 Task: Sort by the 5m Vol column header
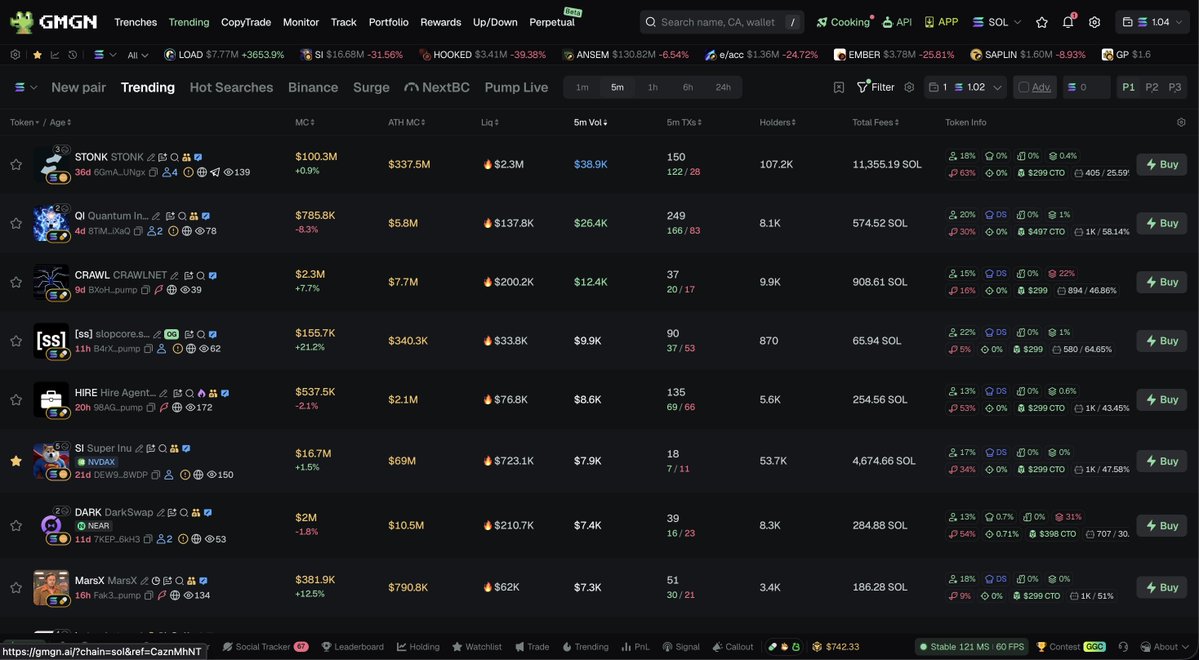coord(590,122)
